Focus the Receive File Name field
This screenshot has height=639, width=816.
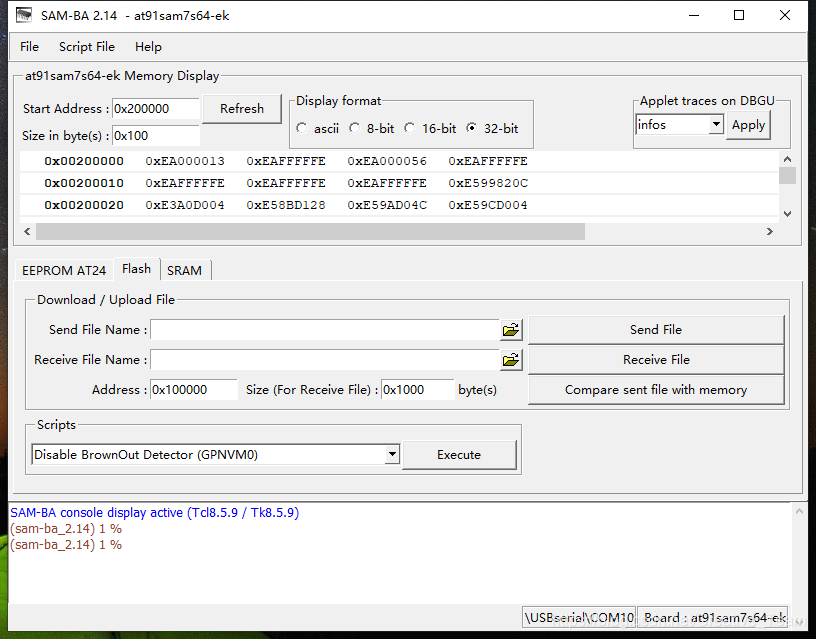[x=325, y=360]
